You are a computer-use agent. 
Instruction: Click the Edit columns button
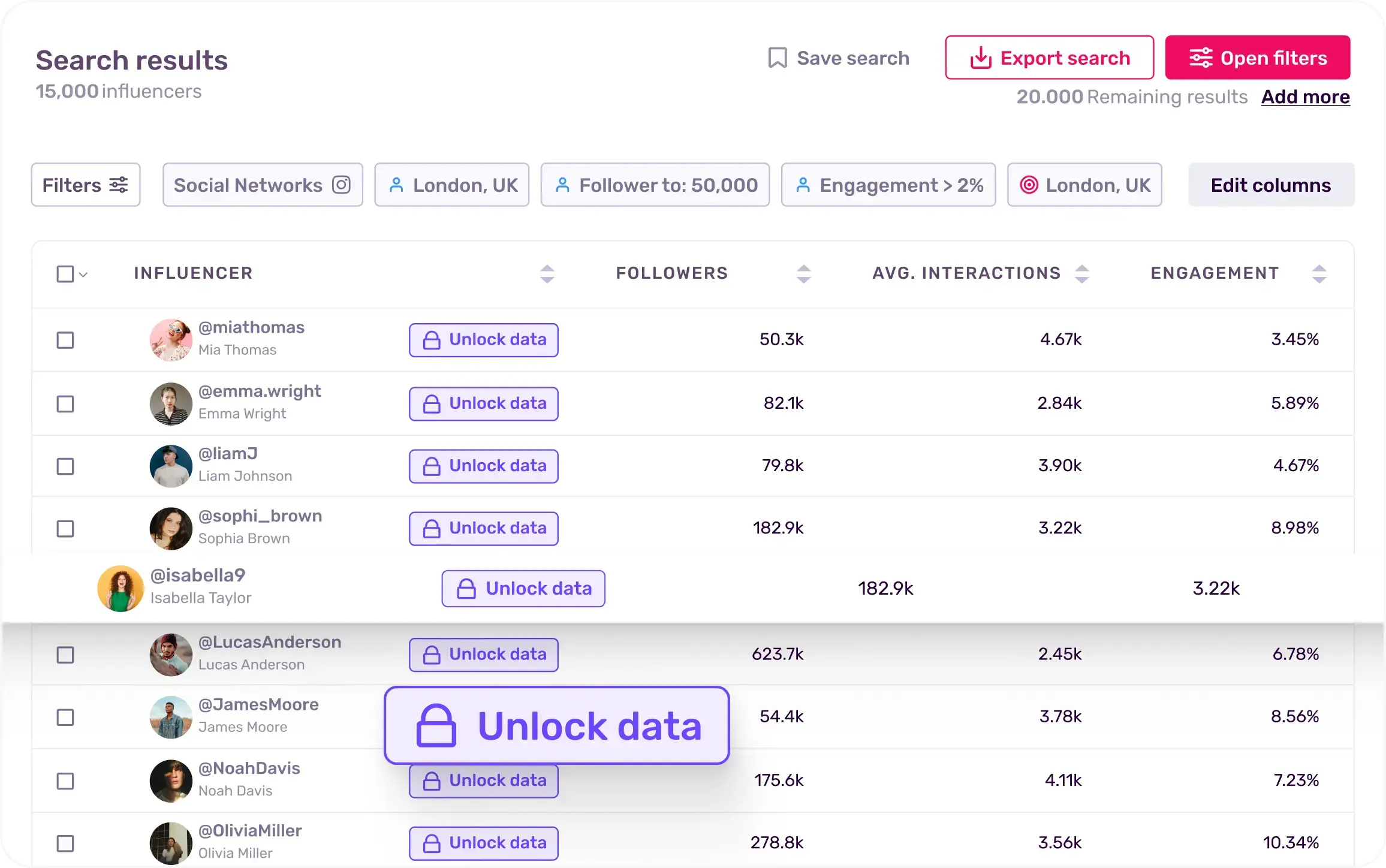[x=1271, y=185]
